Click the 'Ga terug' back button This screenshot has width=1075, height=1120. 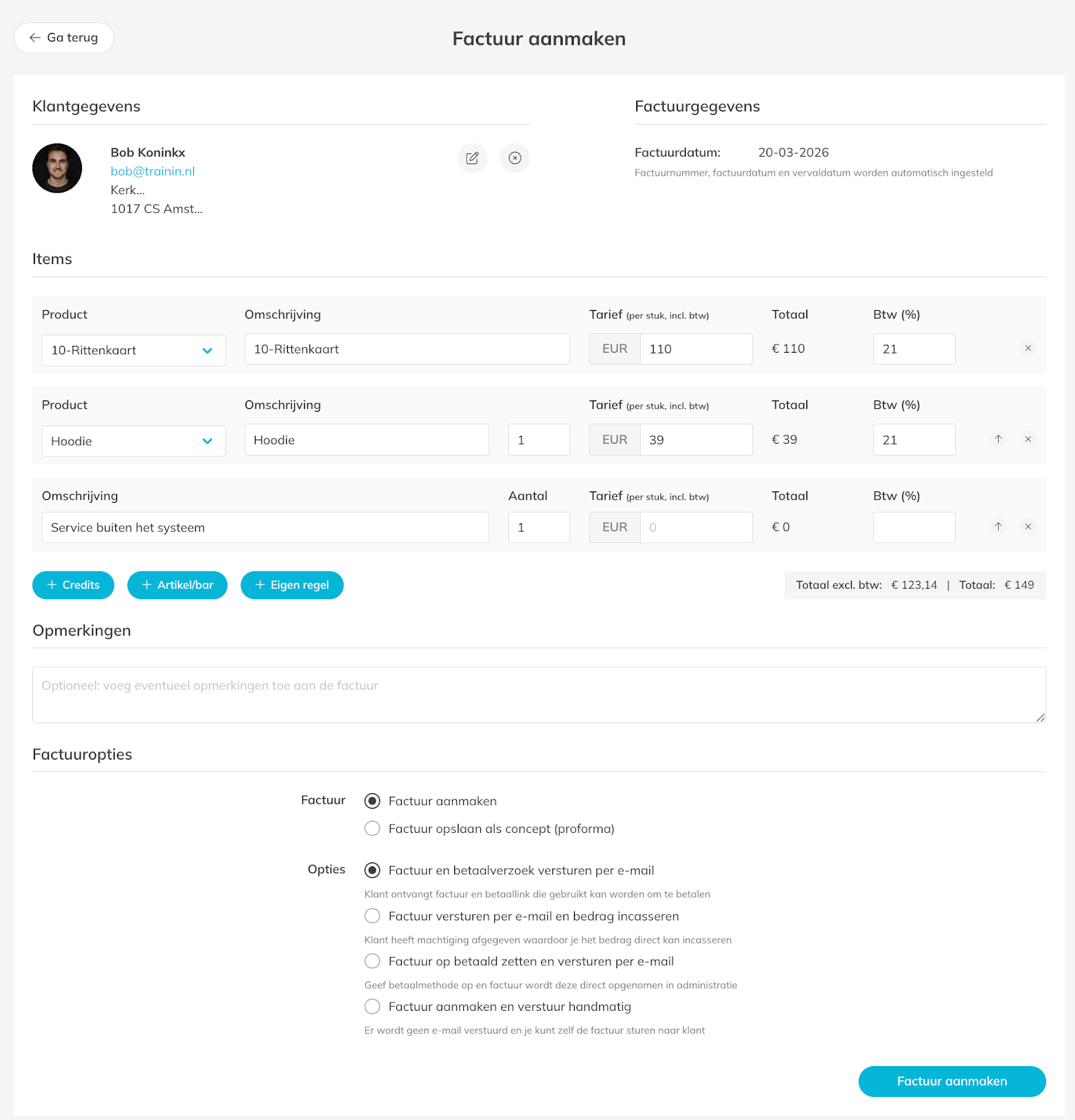click(64, 38)
